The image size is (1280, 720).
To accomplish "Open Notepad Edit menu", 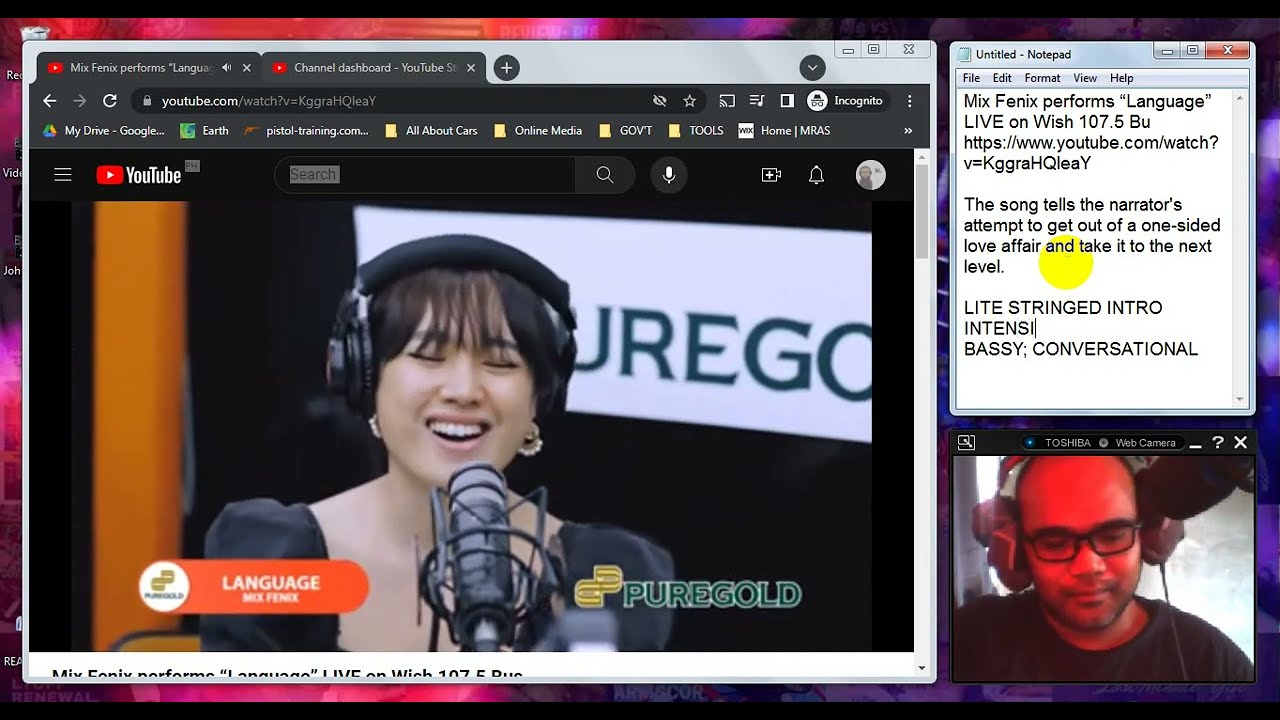I will (x=1002, y=78).
